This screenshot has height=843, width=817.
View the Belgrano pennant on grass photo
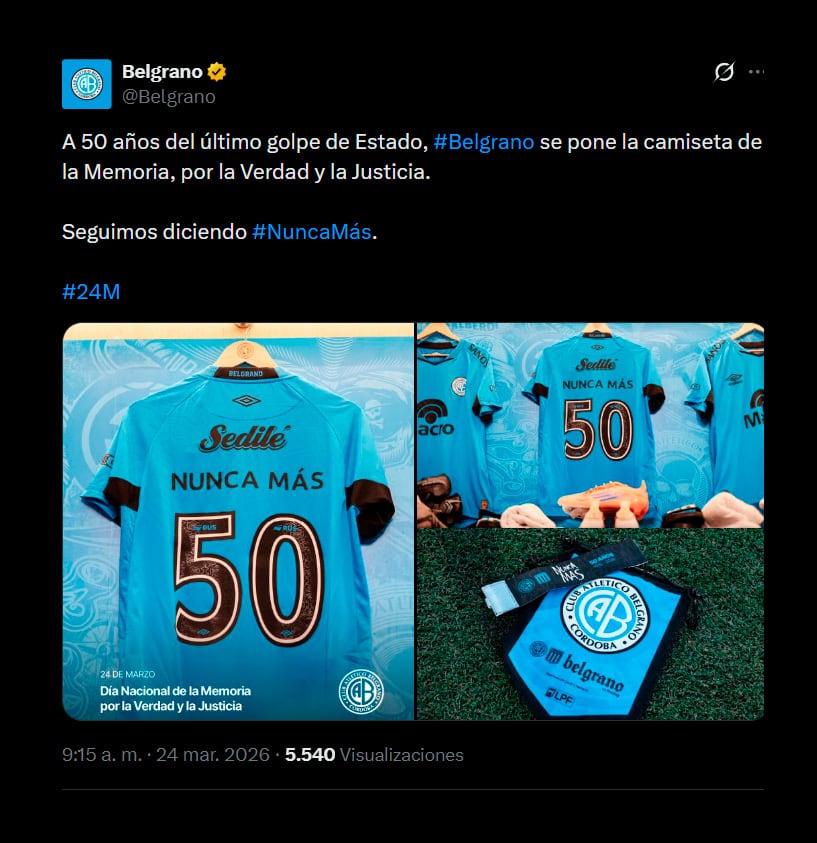click(x=590, y=625)
